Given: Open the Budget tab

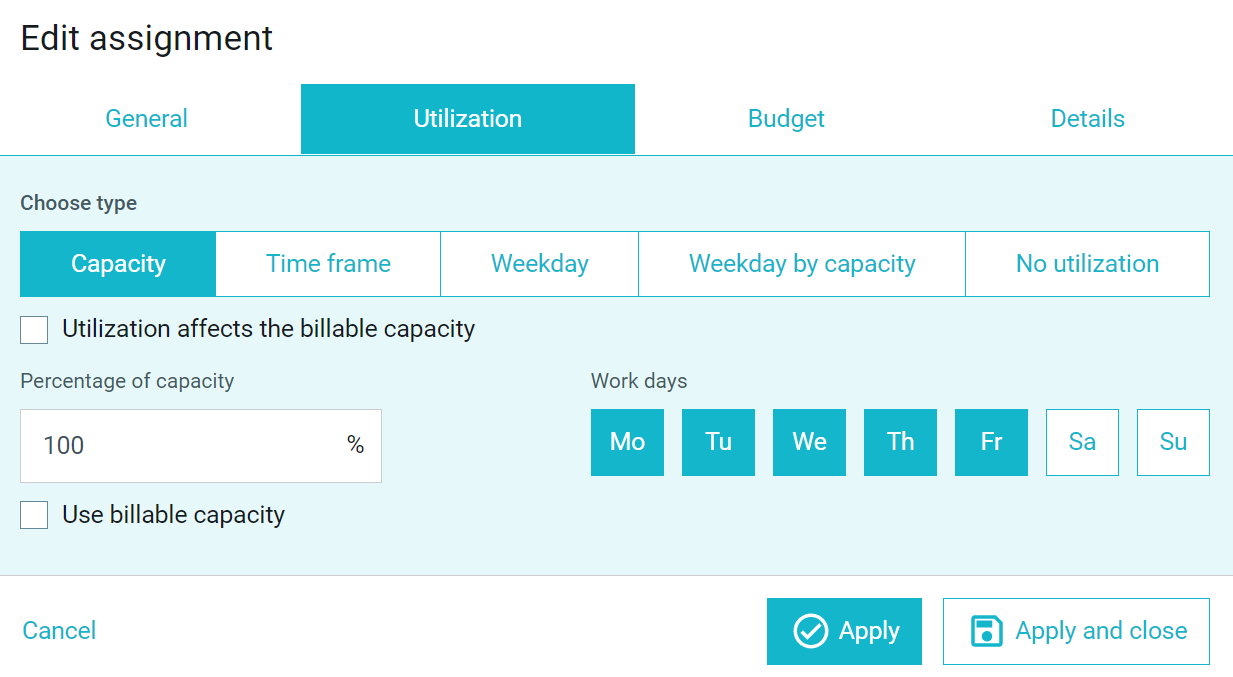Looking at the screenshot, I should click(x=786, y=119).
